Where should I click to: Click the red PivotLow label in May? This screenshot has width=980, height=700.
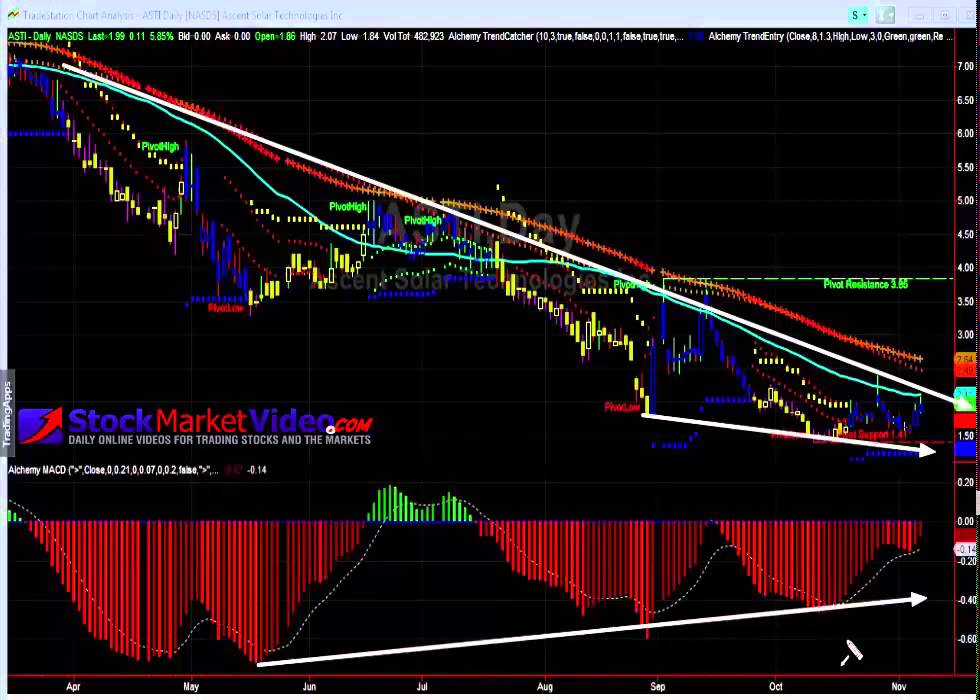coord(226,308)
